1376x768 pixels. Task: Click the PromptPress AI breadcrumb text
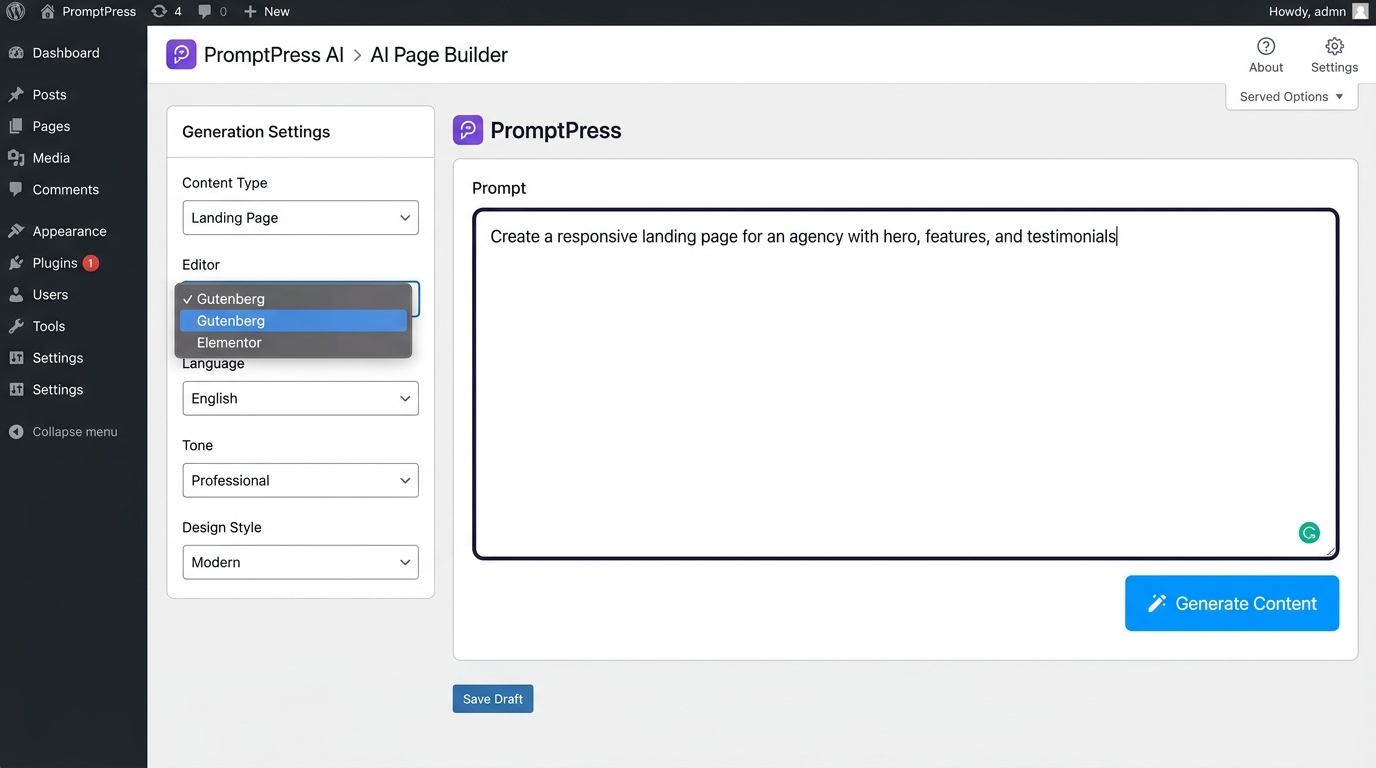click(274, 55)
